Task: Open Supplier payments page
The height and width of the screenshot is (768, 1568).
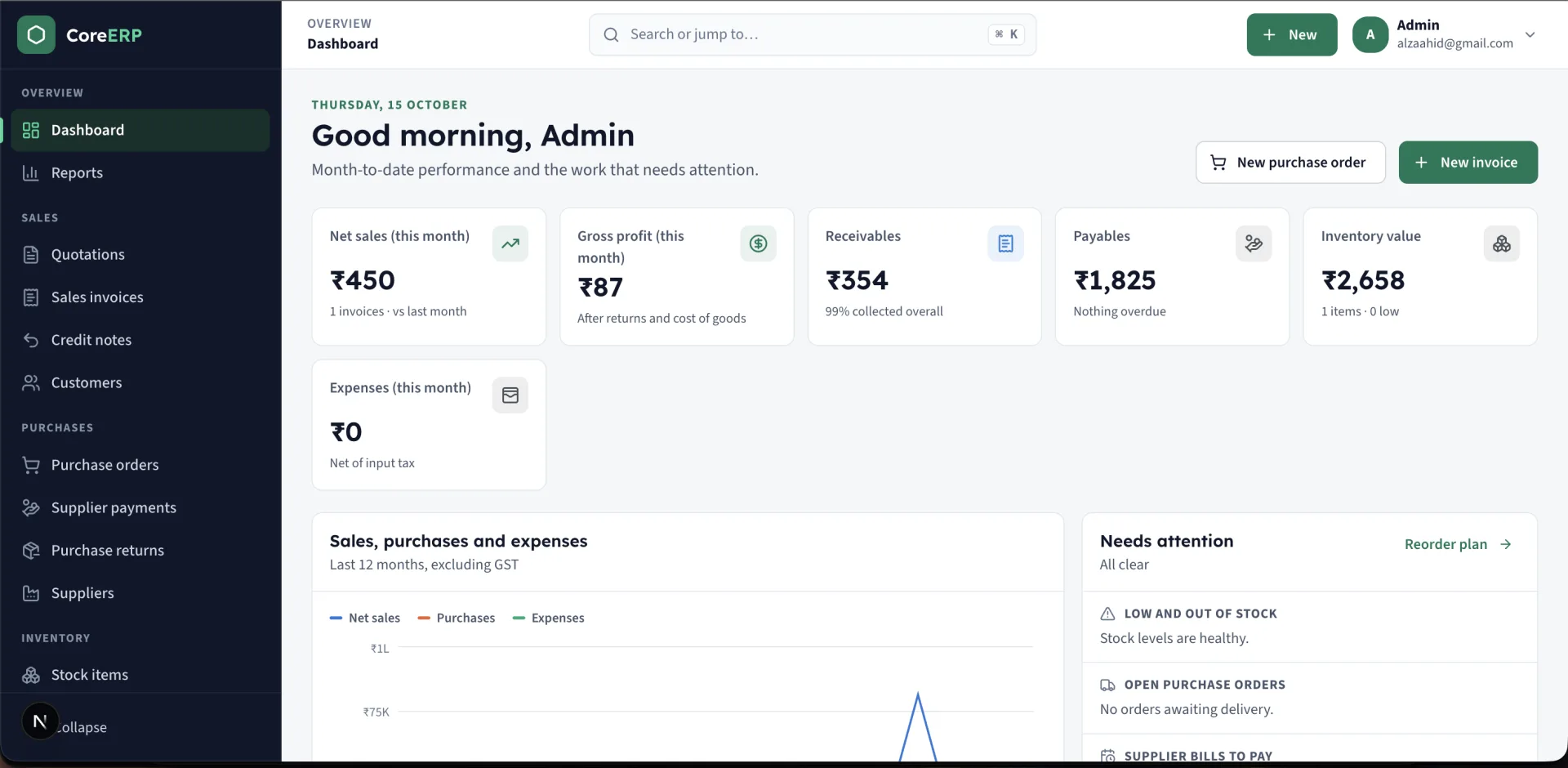Action: coord(140,507)
